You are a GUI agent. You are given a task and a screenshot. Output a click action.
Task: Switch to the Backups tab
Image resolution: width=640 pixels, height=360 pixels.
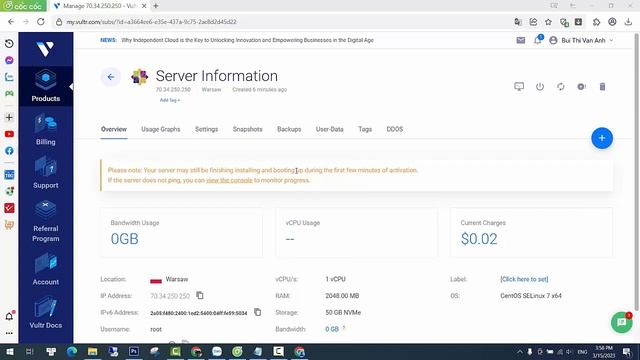coord(289,129)
